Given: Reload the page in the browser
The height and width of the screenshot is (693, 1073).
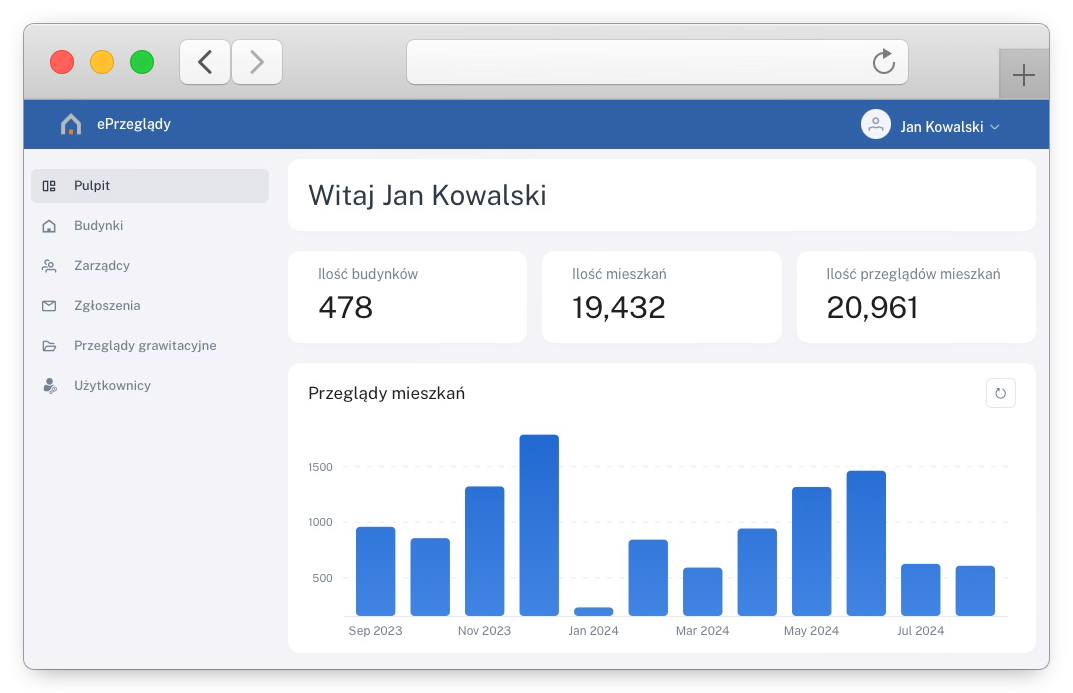Looking at the screenshot, I should click(883, 62).
